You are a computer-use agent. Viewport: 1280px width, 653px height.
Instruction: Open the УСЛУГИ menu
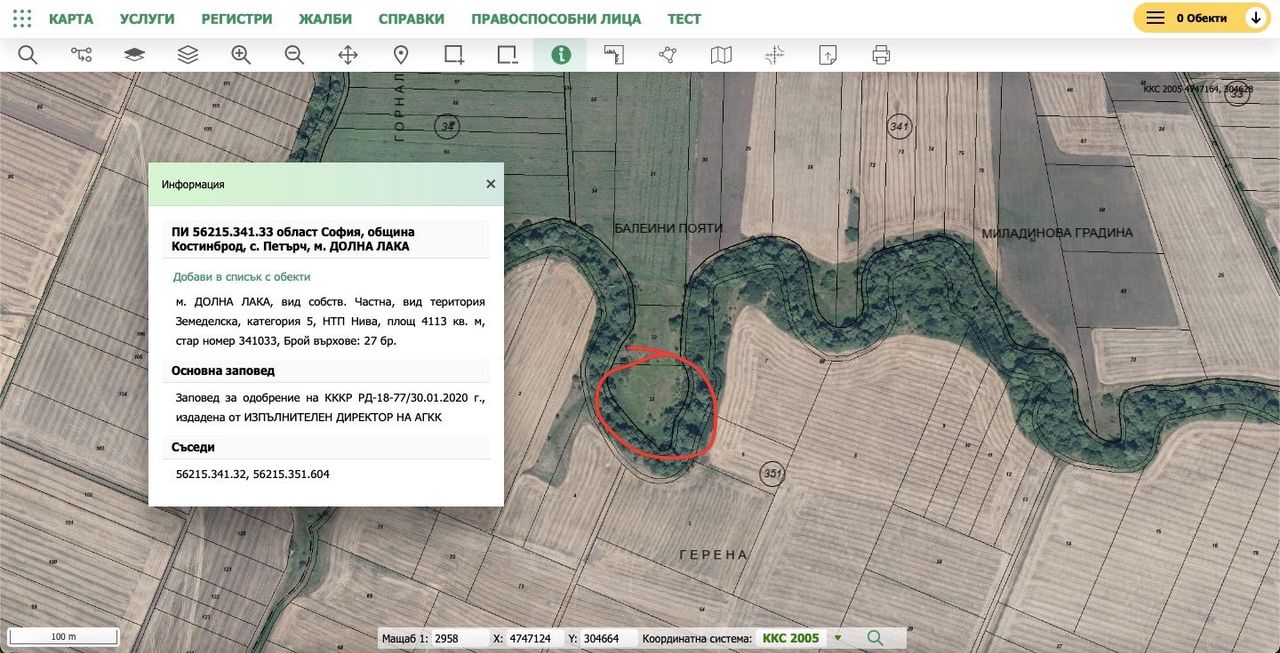click(147, 19)
